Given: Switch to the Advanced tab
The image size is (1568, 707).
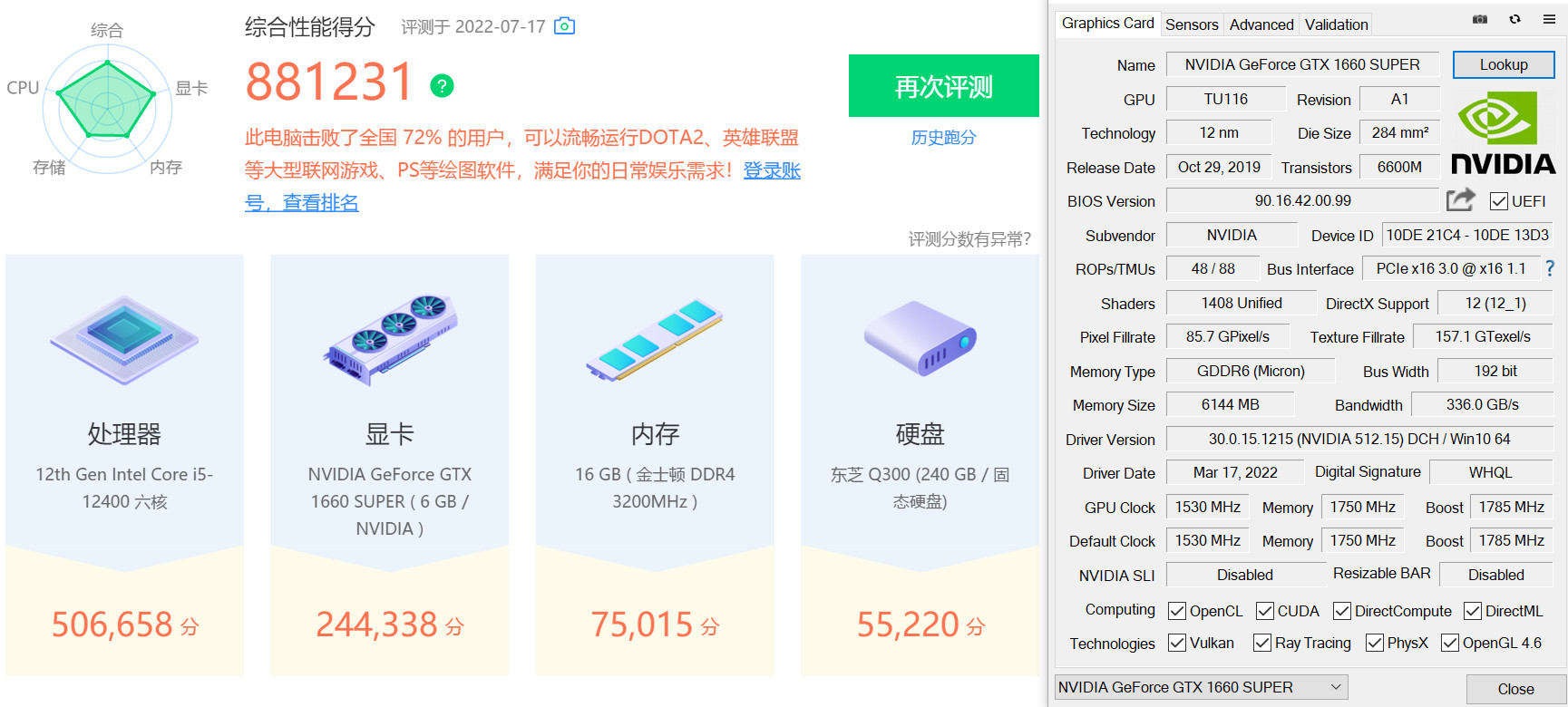Looking at the screenshot, I should [1261, 24].
